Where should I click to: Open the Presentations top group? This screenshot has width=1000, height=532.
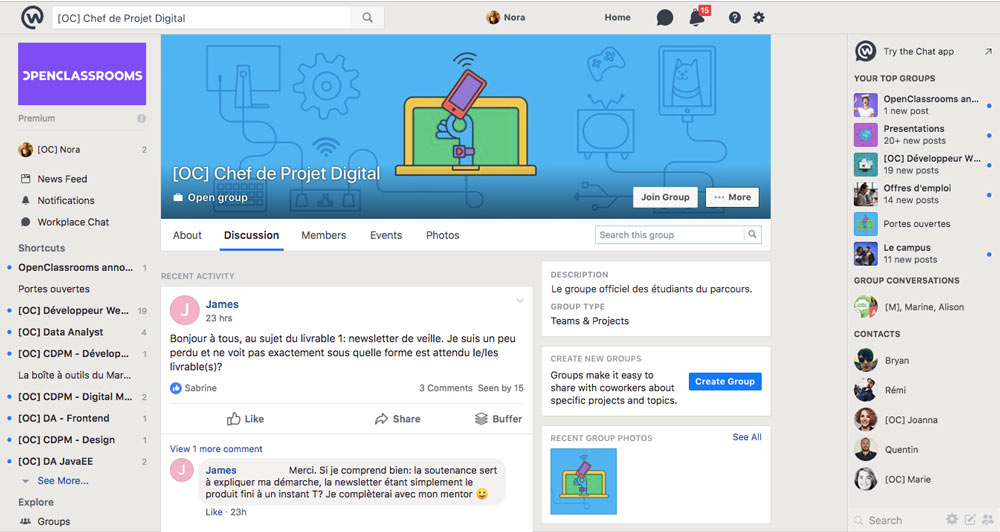pyautogui.click(x=923, y=135)
